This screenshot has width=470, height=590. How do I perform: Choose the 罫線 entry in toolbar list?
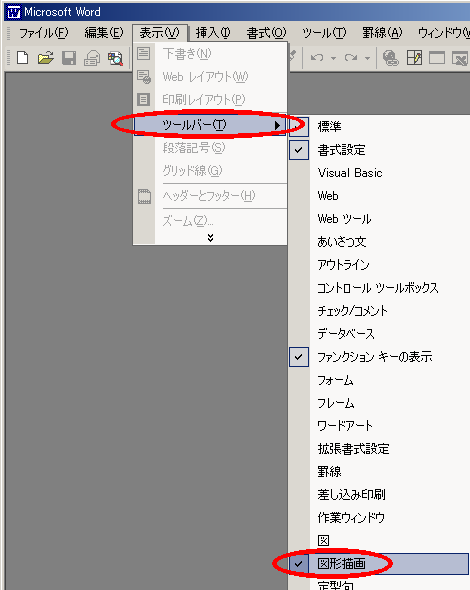(x=379, y=471)
